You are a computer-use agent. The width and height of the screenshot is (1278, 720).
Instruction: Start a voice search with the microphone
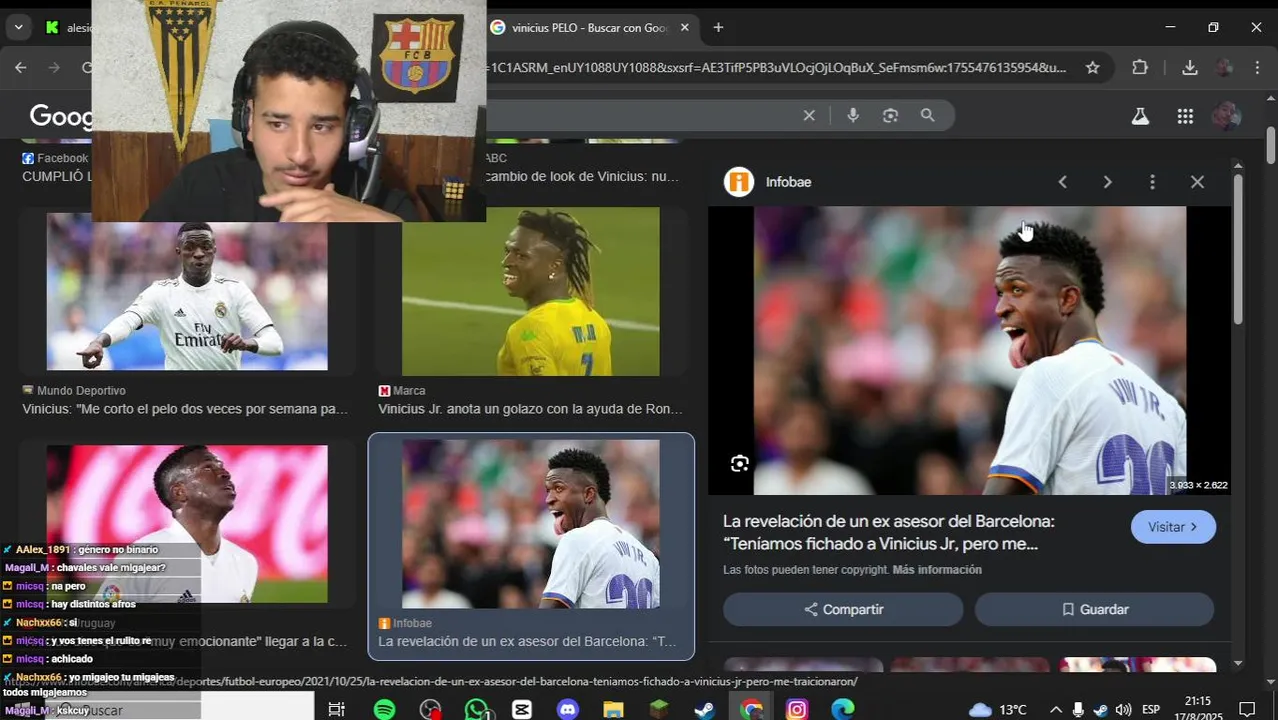pyautogui.click(x=853, y=115)
